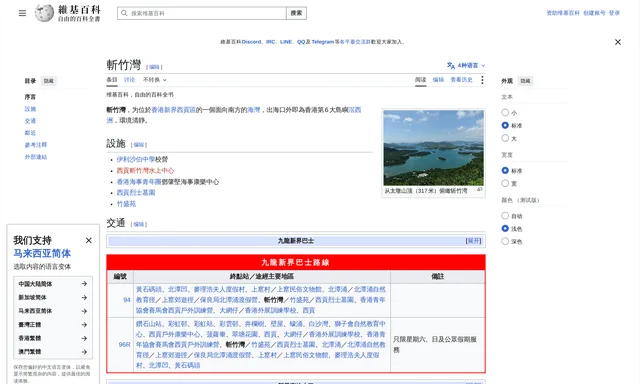Click the search magnifier icon

tap(124, 13)
